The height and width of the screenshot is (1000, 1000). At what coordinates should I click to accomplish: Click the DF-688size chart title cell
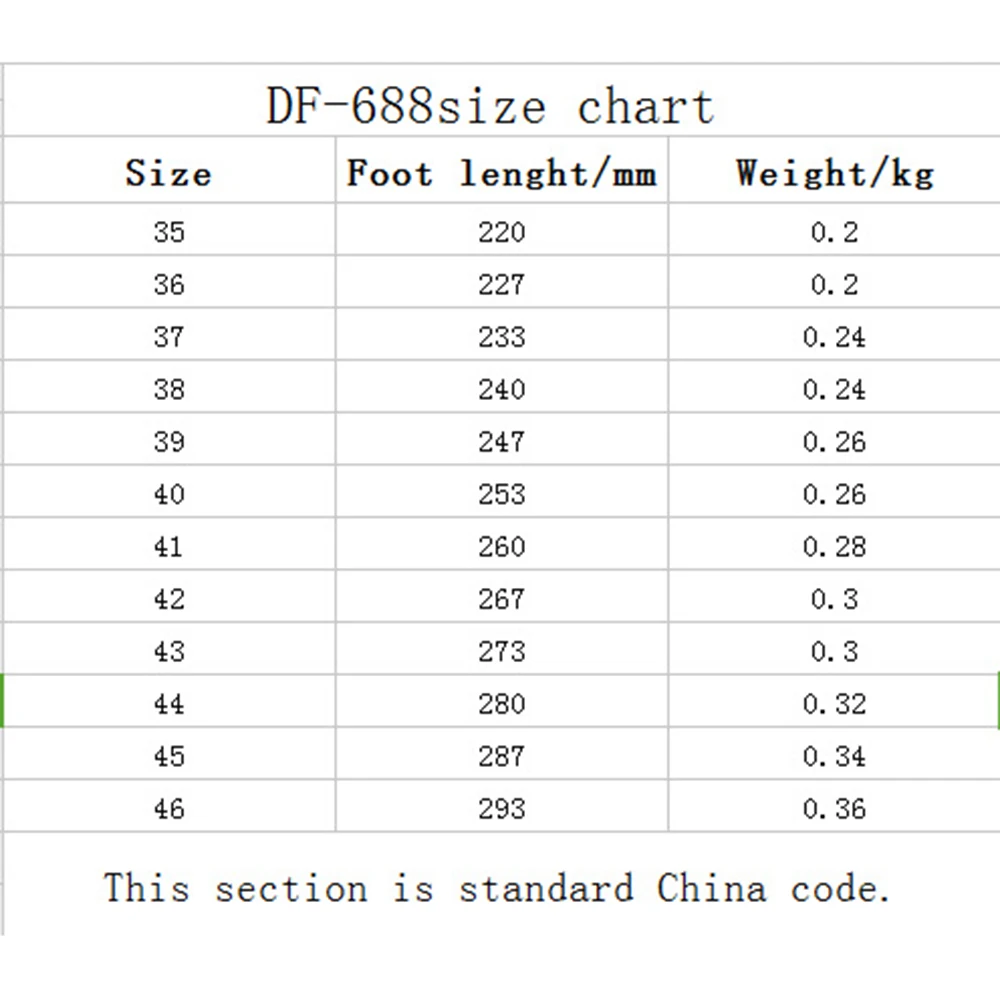(490, 106)
